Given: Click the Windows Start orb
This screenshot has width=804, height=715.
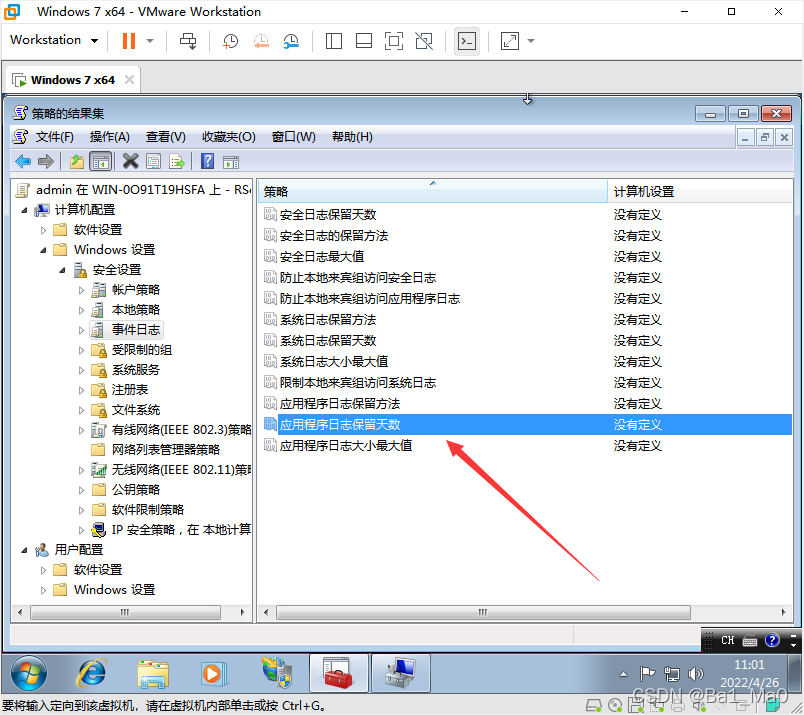Looking at the screenshot, I should point(29,673).
